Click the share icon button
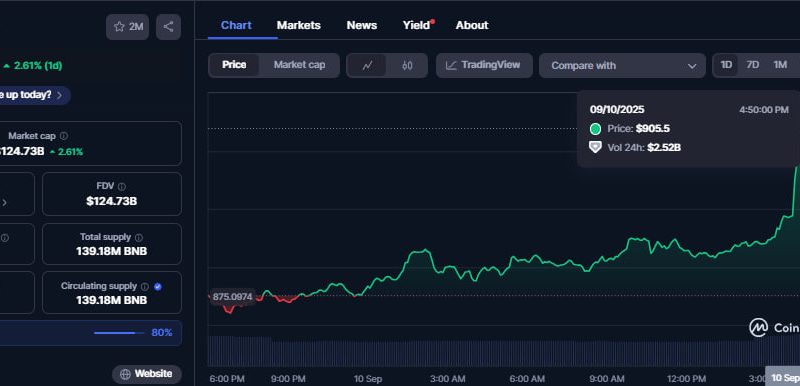The height and width of the screenshot is (386, 800). tap(168, 27)
